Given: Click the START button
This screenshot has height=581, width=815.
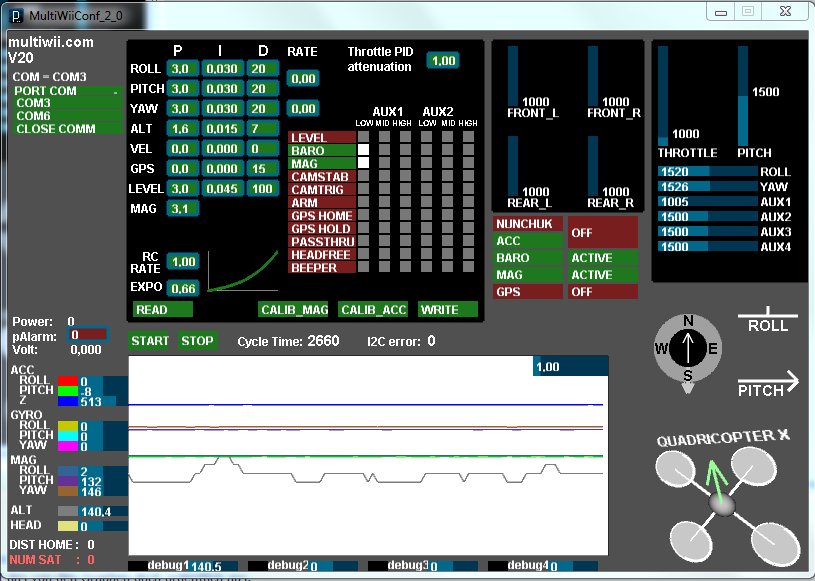Looking at the screenshot, I should tap(150, 340).
